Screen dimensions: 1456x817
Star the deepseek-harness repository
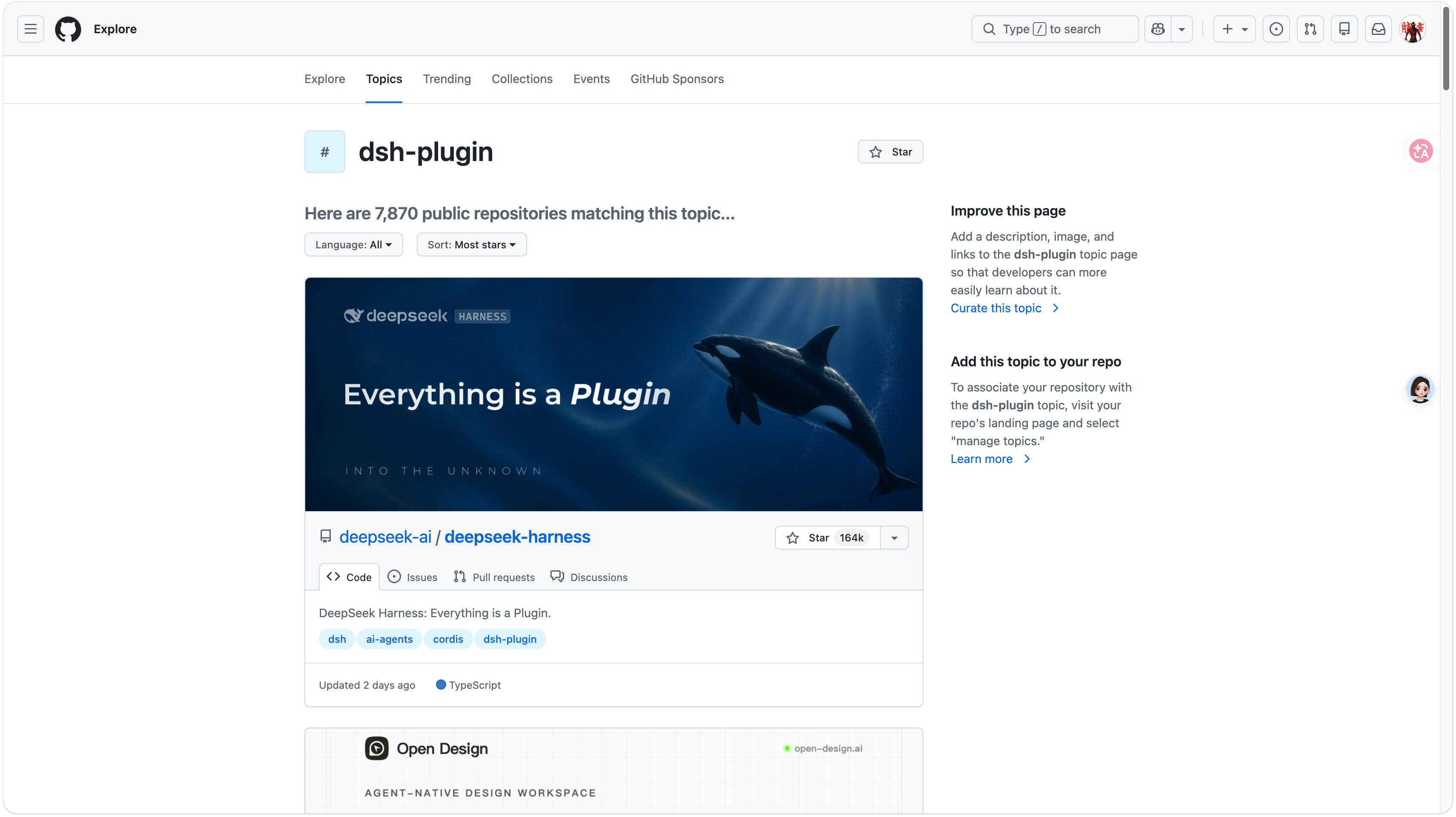coord(828,537)
